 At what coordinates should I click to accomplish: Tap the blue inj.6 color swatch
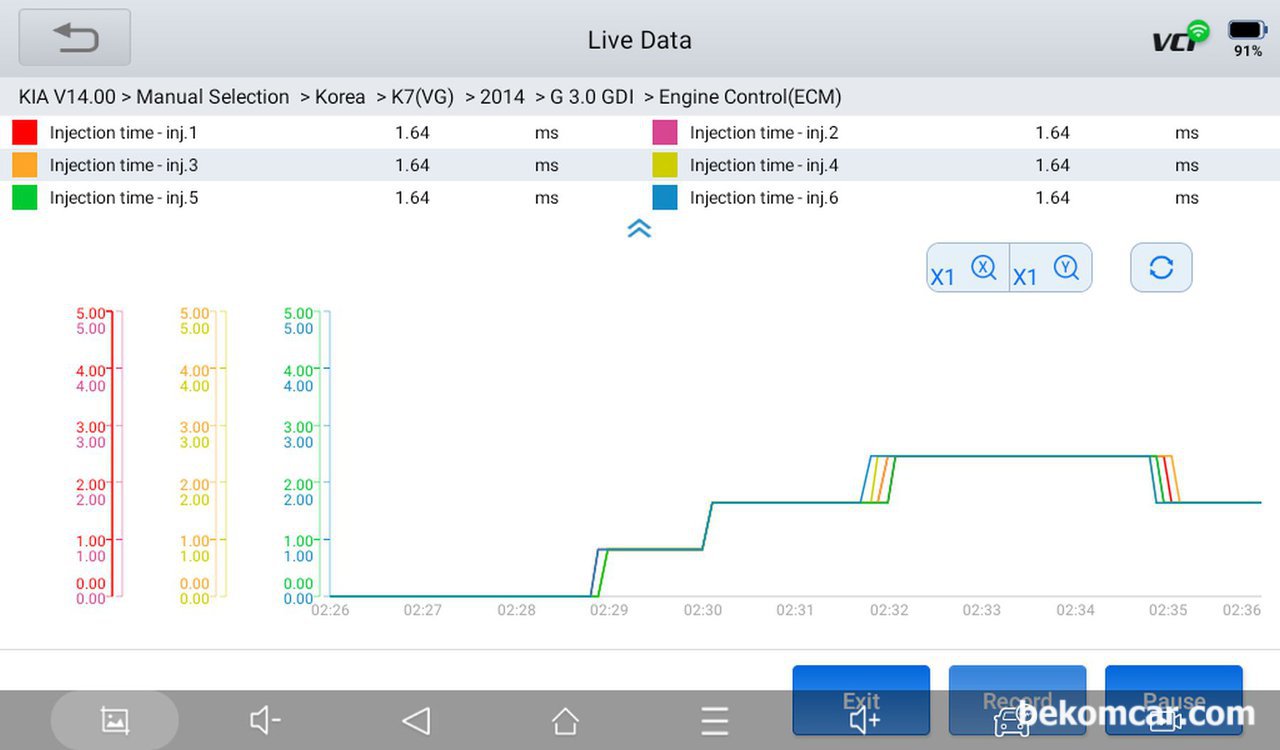tap(665, 198)
